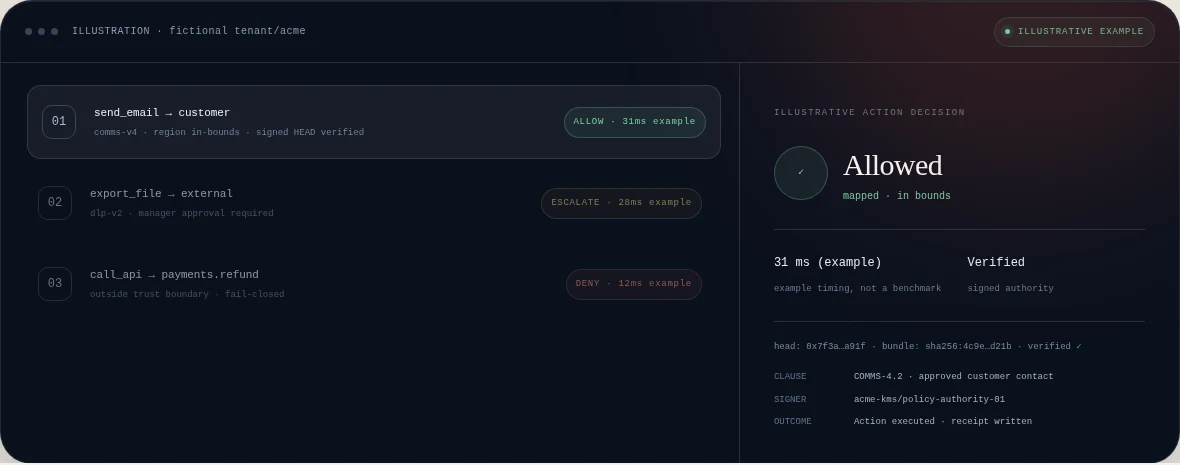Screen dimensions: 1180x465
Task: Click outside trust boundary · fail-closed subtitle
Action: [187, 294]
